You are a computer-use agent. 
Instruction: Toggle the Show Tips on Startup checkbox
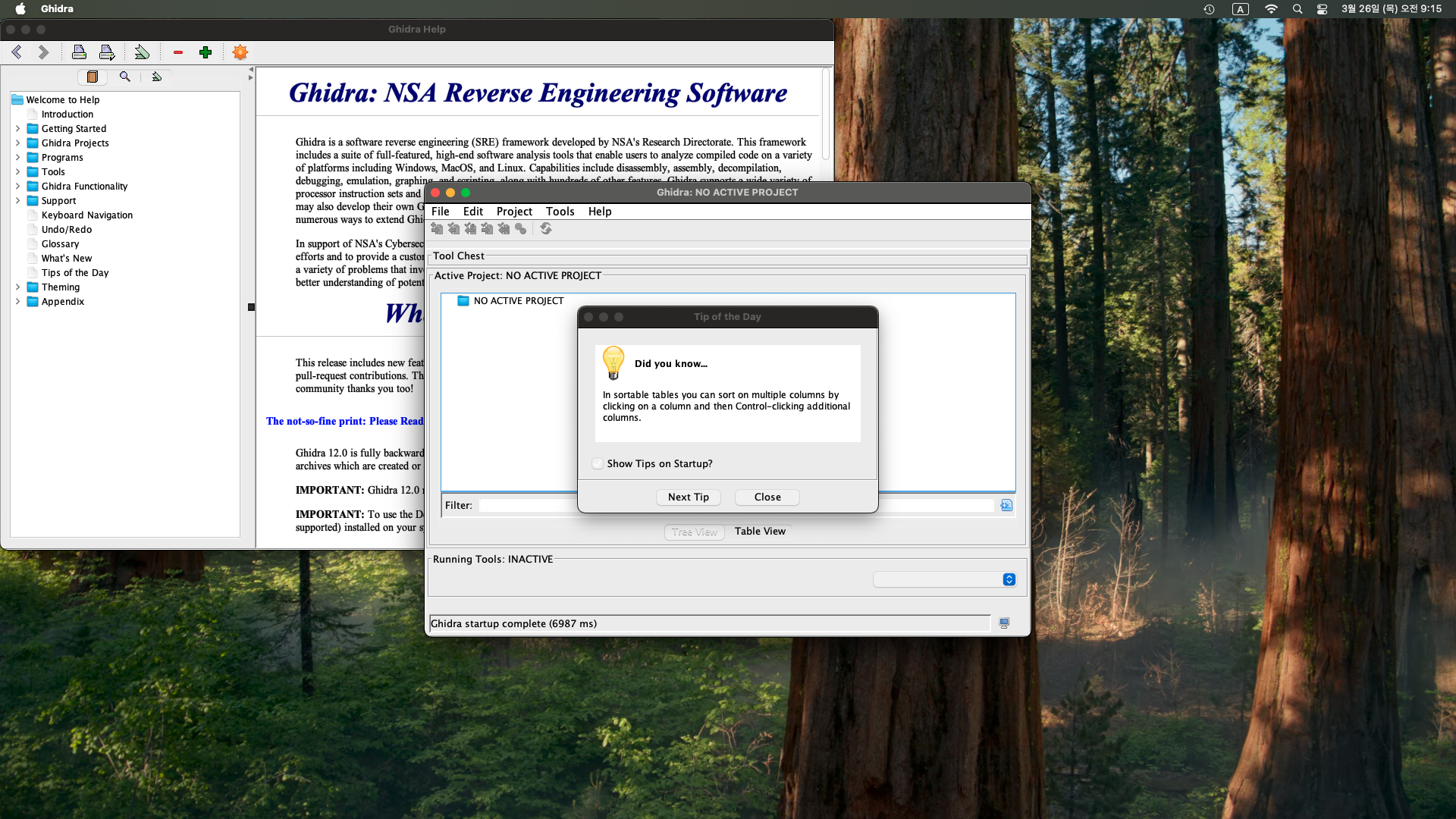pyautogui.click(x=598, y=463)
